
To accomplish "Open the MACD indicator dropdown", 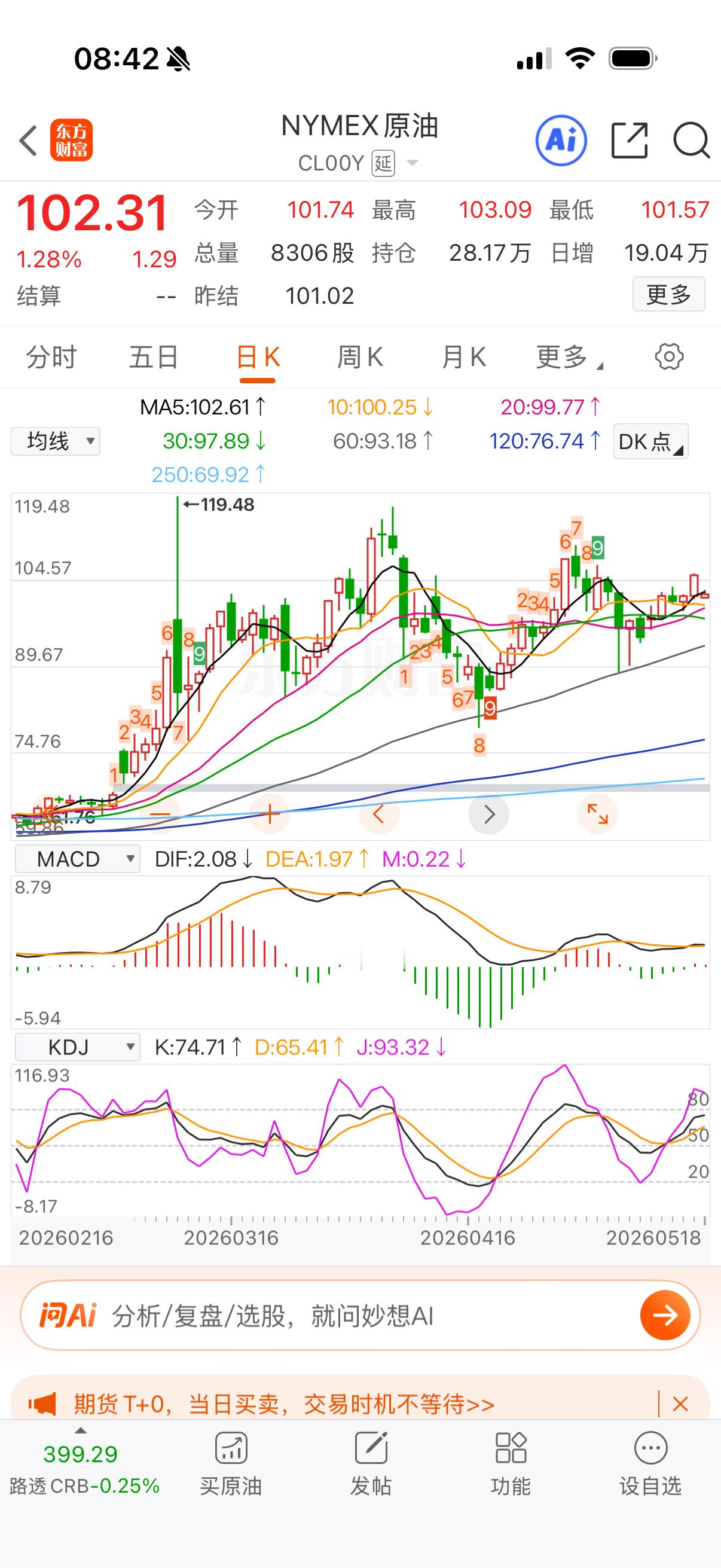I will pos(77,859).
